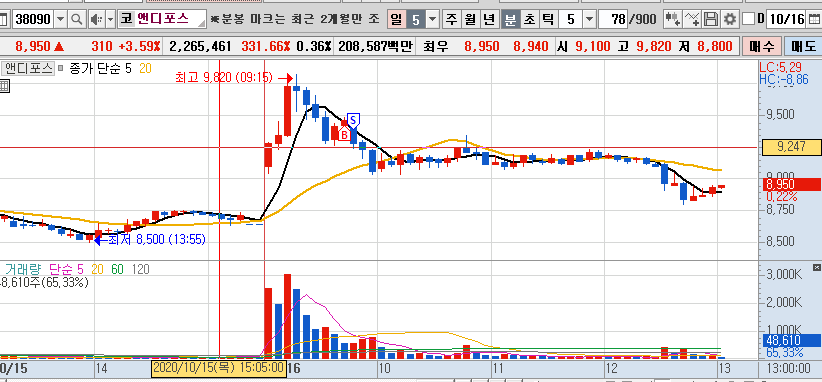Click the trading volume 2,265,461 value
Viewport: 822px width, 382px height.
[x=201, y=46]
